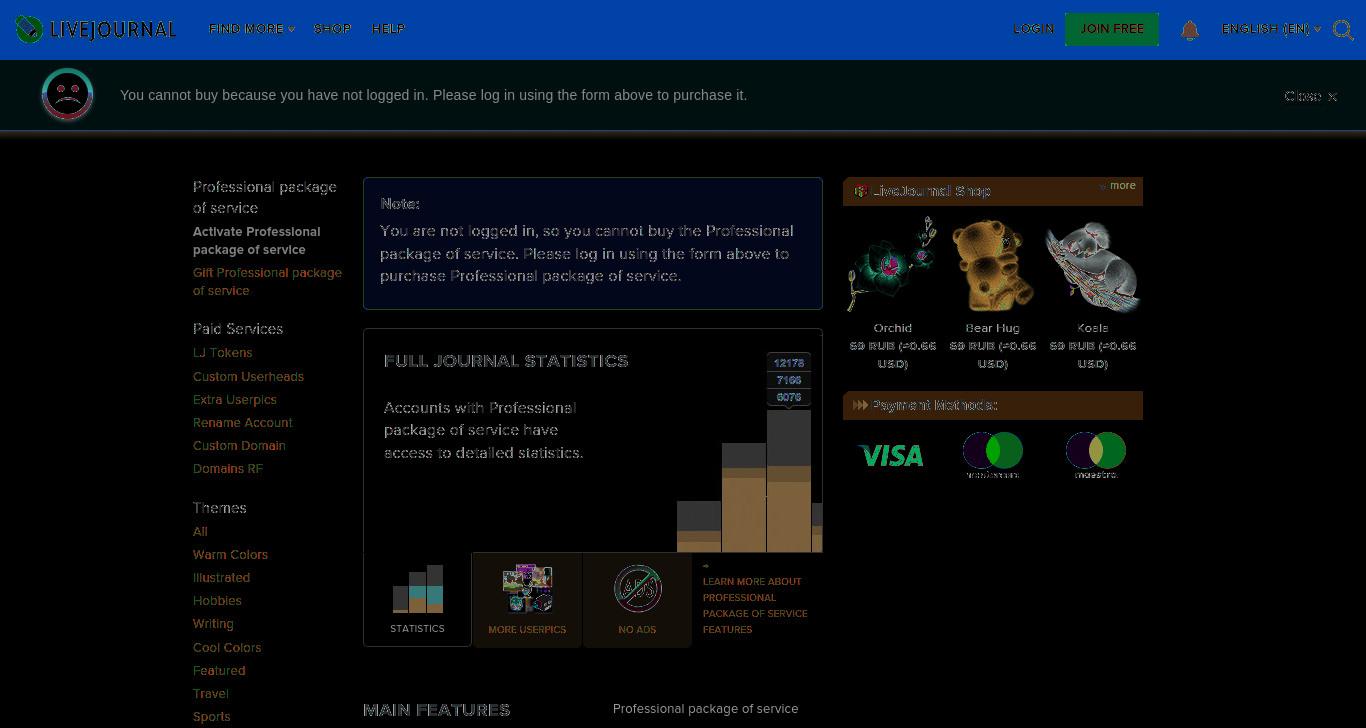Switch to the No Ads feature tab
The image size is (1366, 728).
tap(637, 599)
